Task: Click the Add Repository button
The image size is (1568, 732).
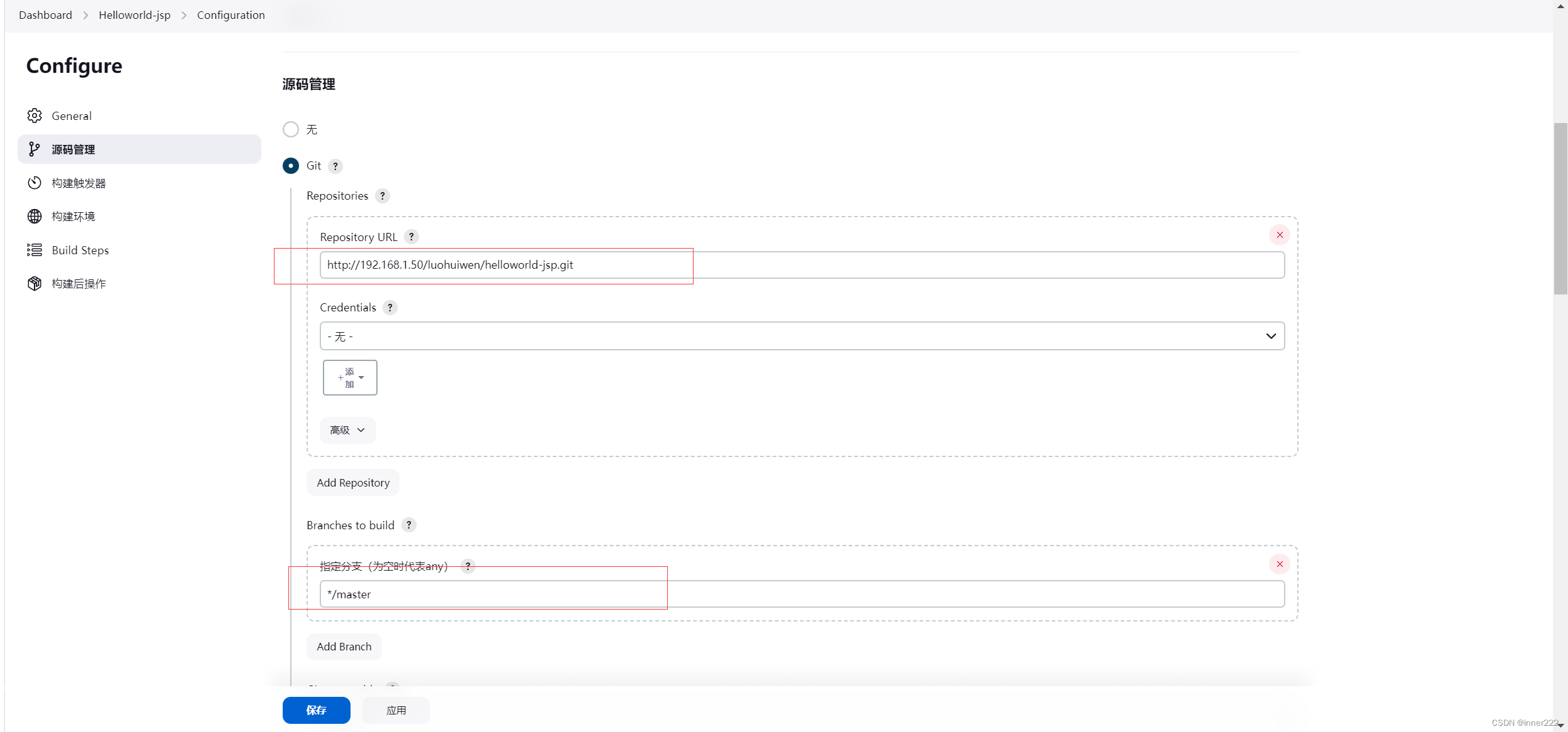Action: [x=353, y=482]
